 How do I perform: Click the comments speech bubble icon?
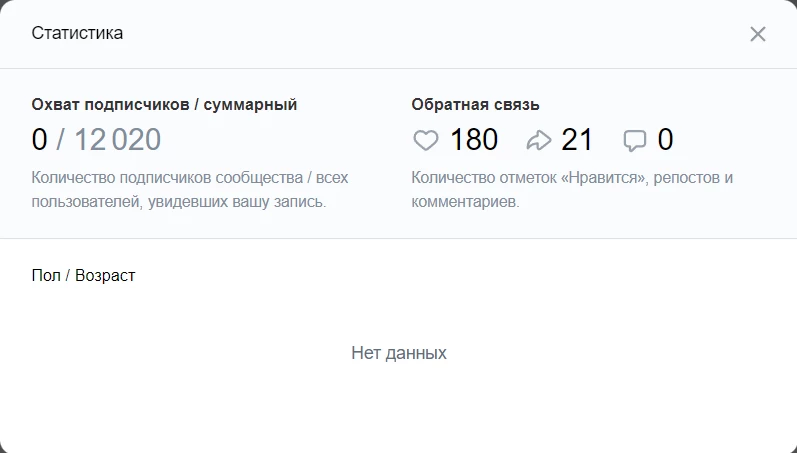point(635,141)
